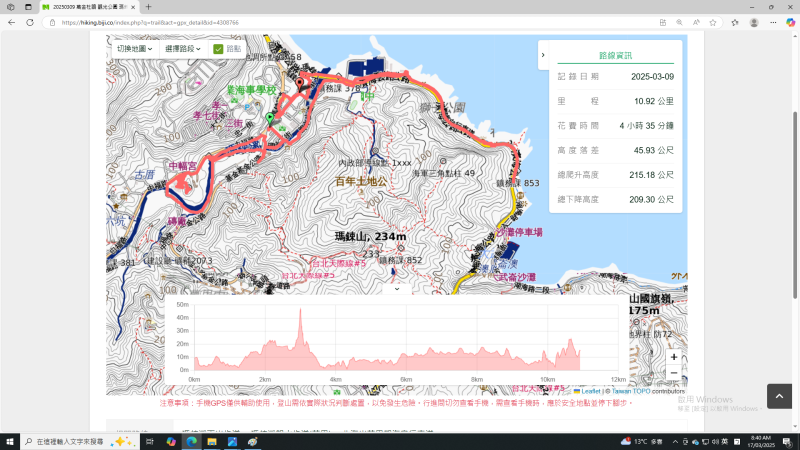Zoom out the map with minus button

click(674, 373)
